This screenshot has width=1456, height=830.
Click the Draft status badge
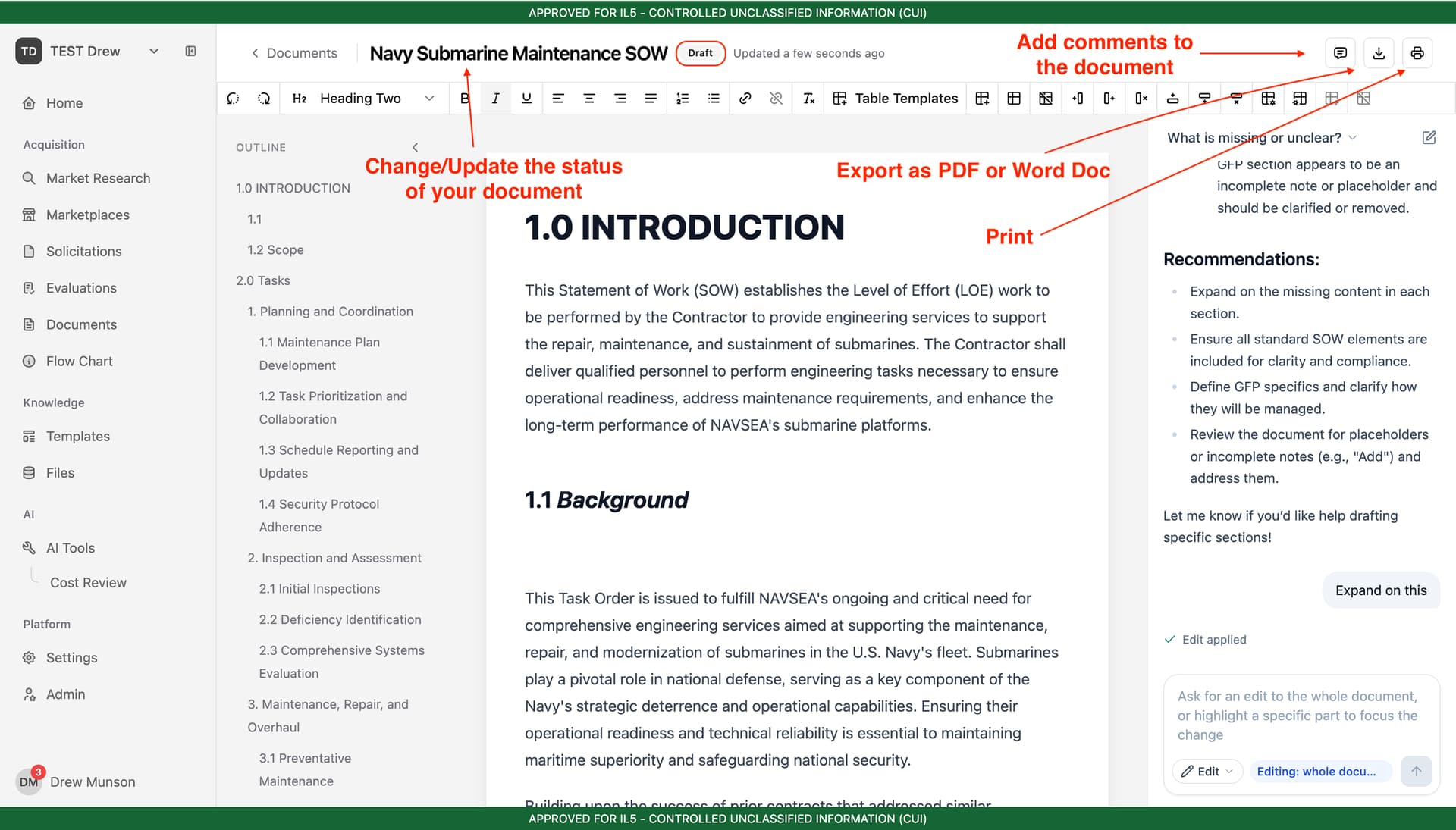[700, 53]
